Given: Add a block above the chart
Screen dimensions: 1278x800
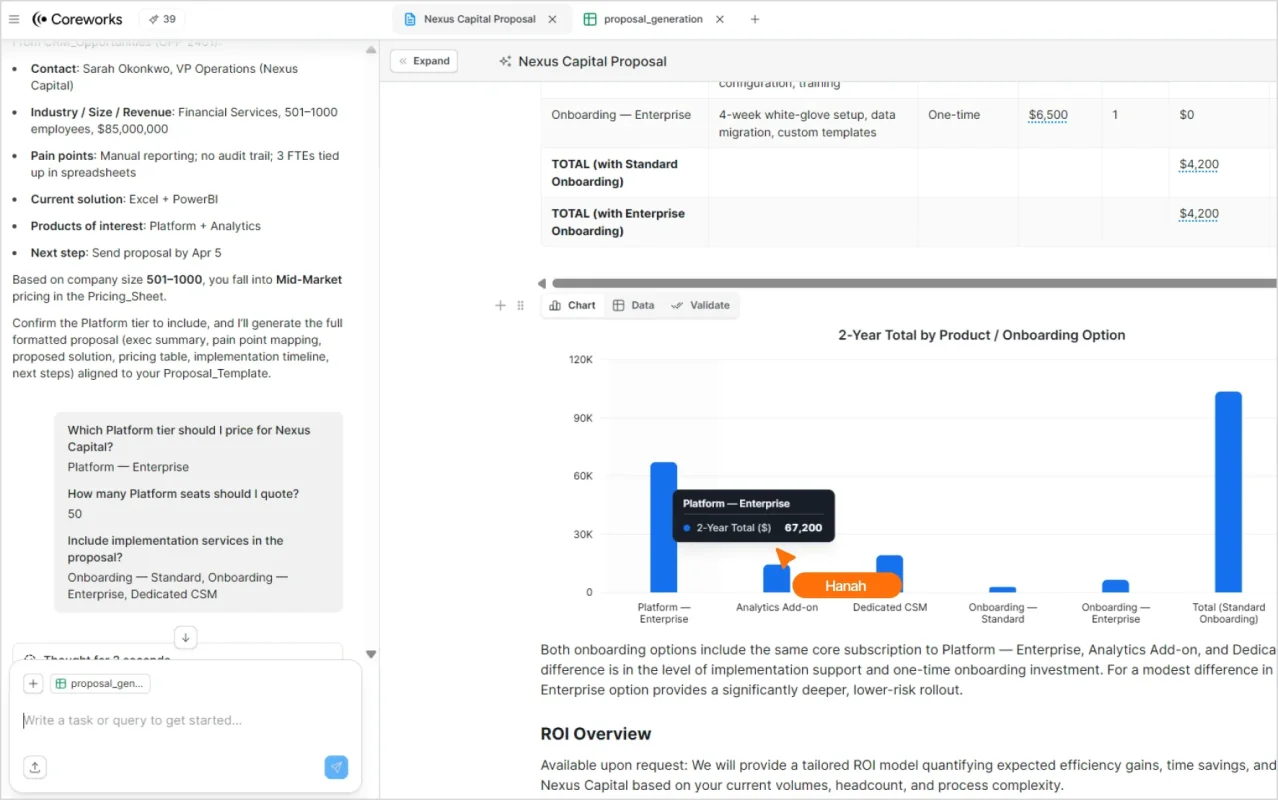Looking at the screenshot, I should [x=501, y=305].
